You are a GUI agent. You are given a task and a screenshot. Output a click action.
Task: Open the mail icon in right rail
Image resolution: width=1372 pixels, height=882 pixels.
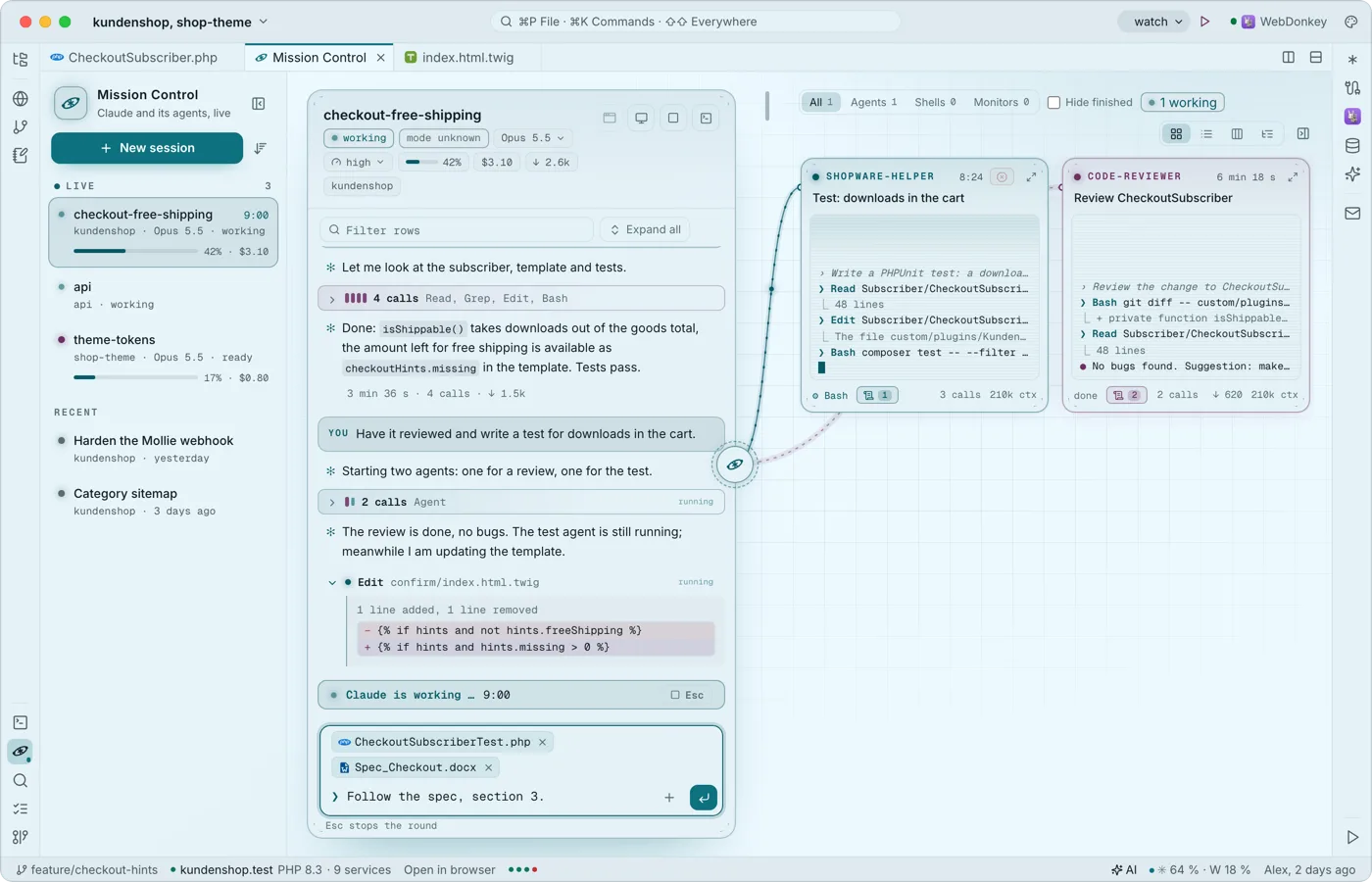point(1352,213)
